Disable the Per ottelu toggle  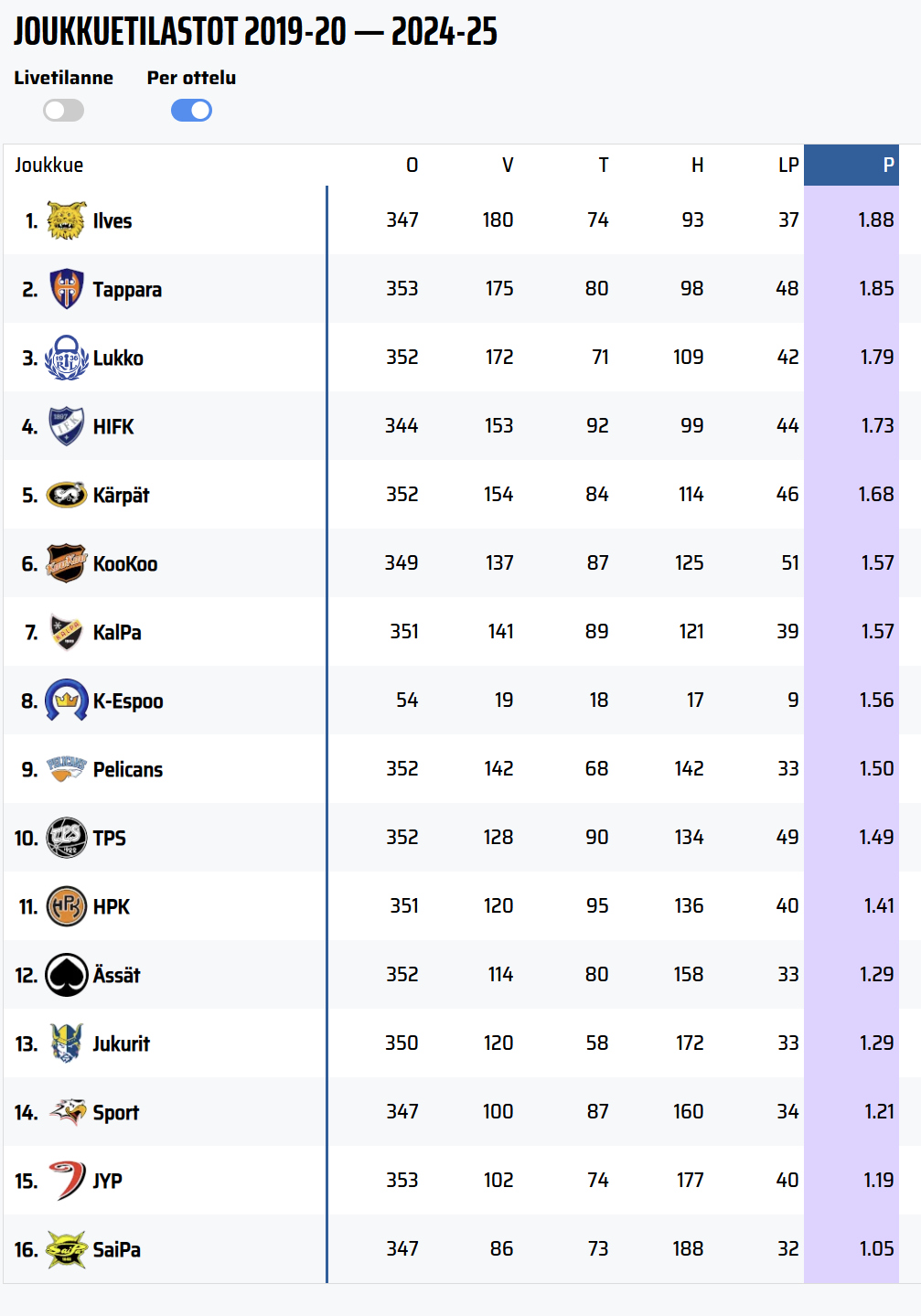point(191,111)
